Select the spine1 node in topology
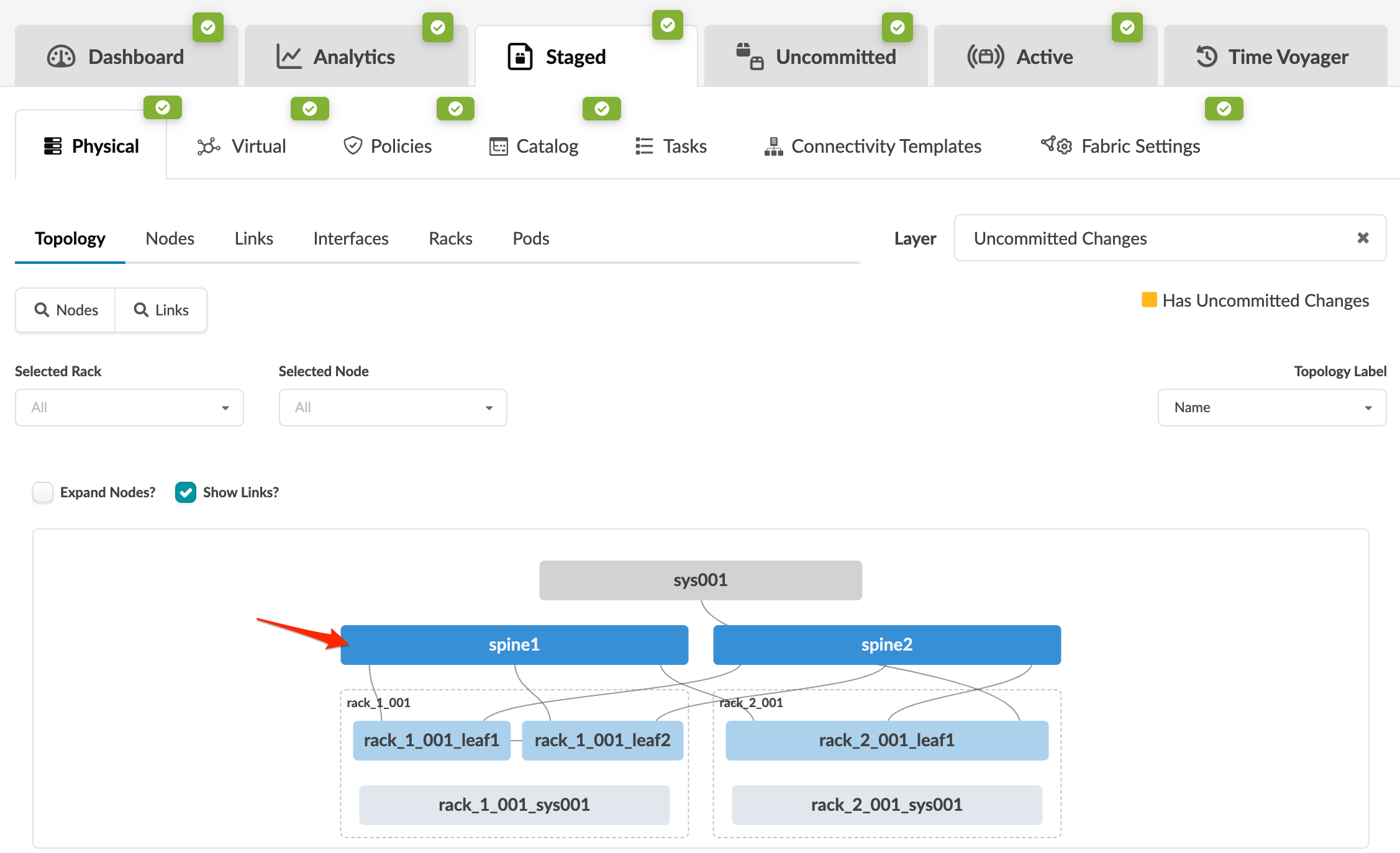Viewport: 1400px width, 853px height. pos(514,644)
